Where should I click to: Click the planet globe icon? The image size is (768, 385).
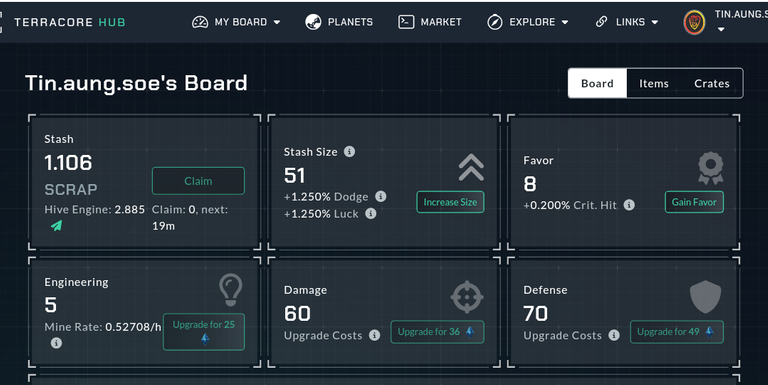(313, 22)
